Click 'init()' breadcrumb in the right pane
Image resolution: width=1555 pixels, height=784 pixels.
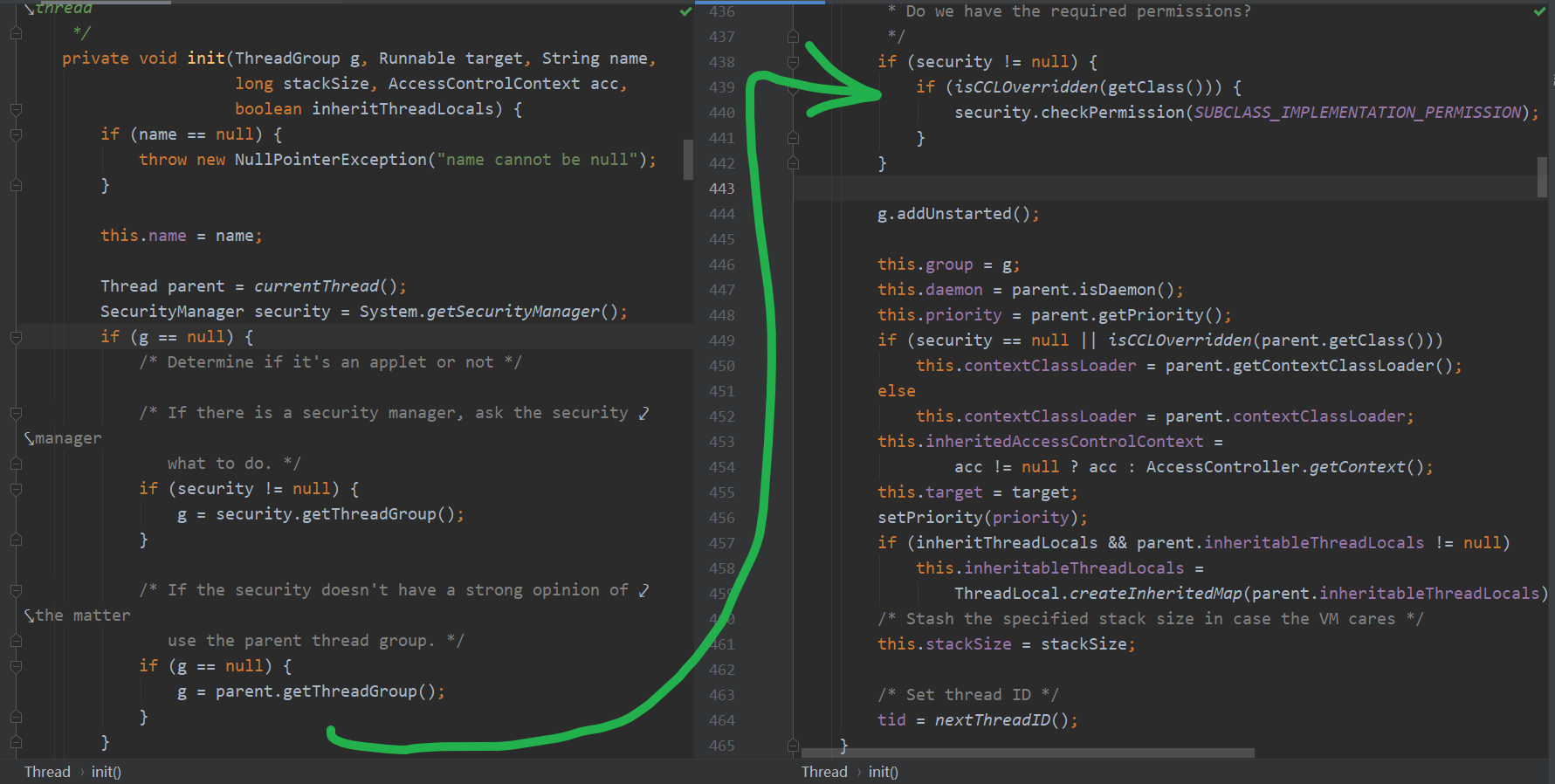(x=883, y=772)
